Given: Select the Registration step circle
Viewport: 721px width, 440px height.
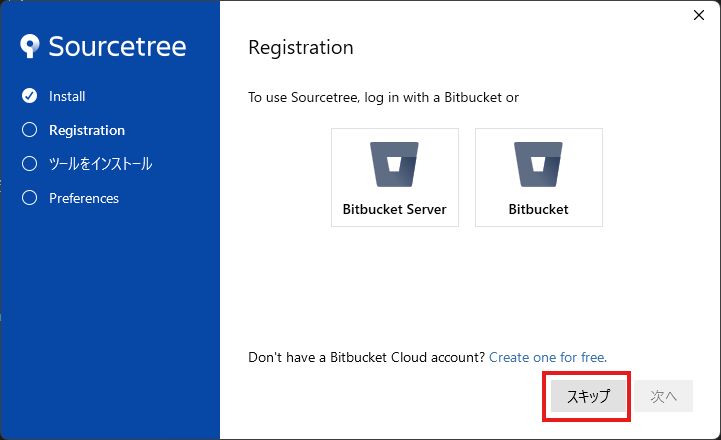Looking at the screenshot, I should (x=29, y=130).
